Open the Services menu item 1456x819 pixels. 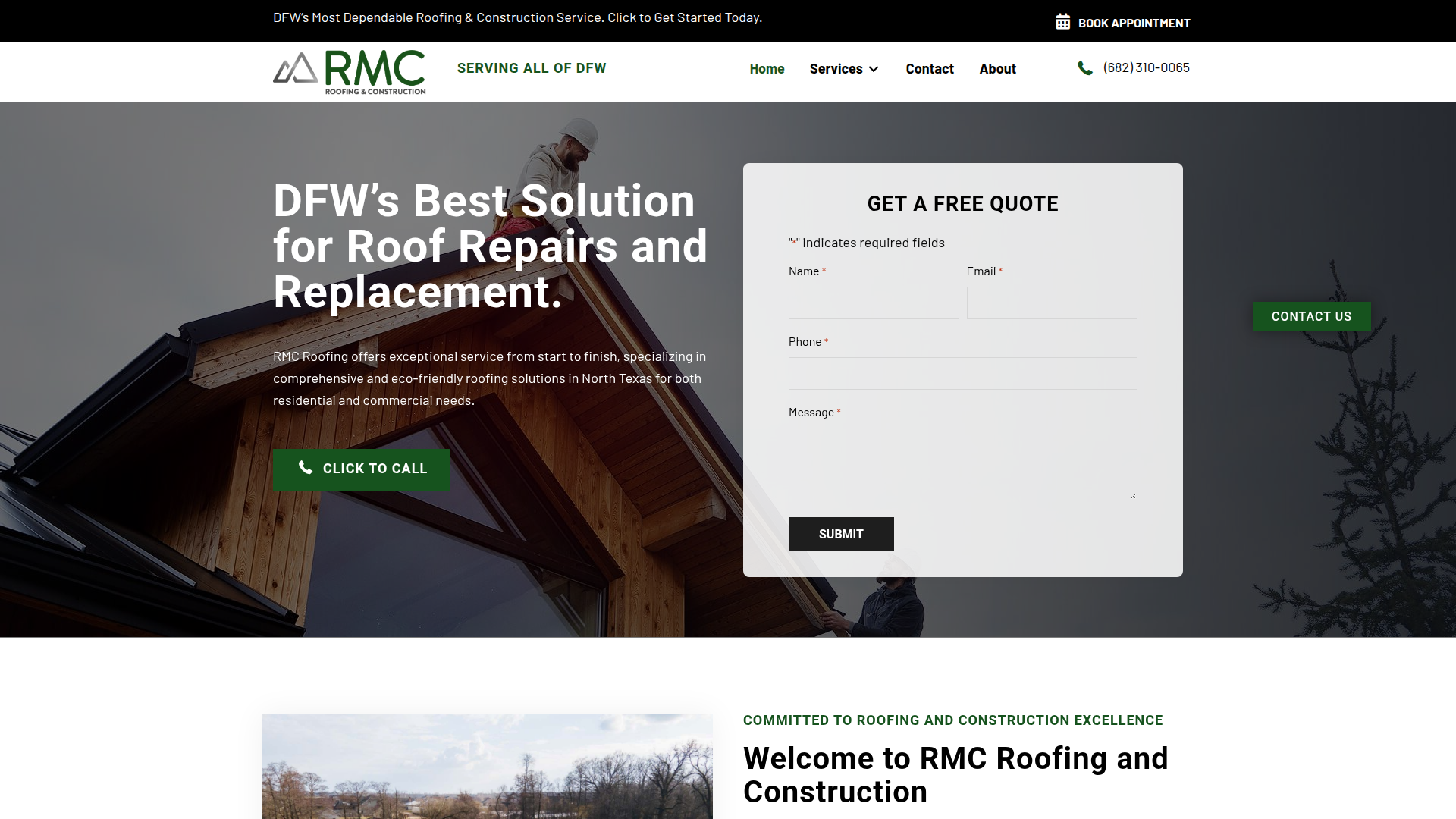tap(836, 69)
